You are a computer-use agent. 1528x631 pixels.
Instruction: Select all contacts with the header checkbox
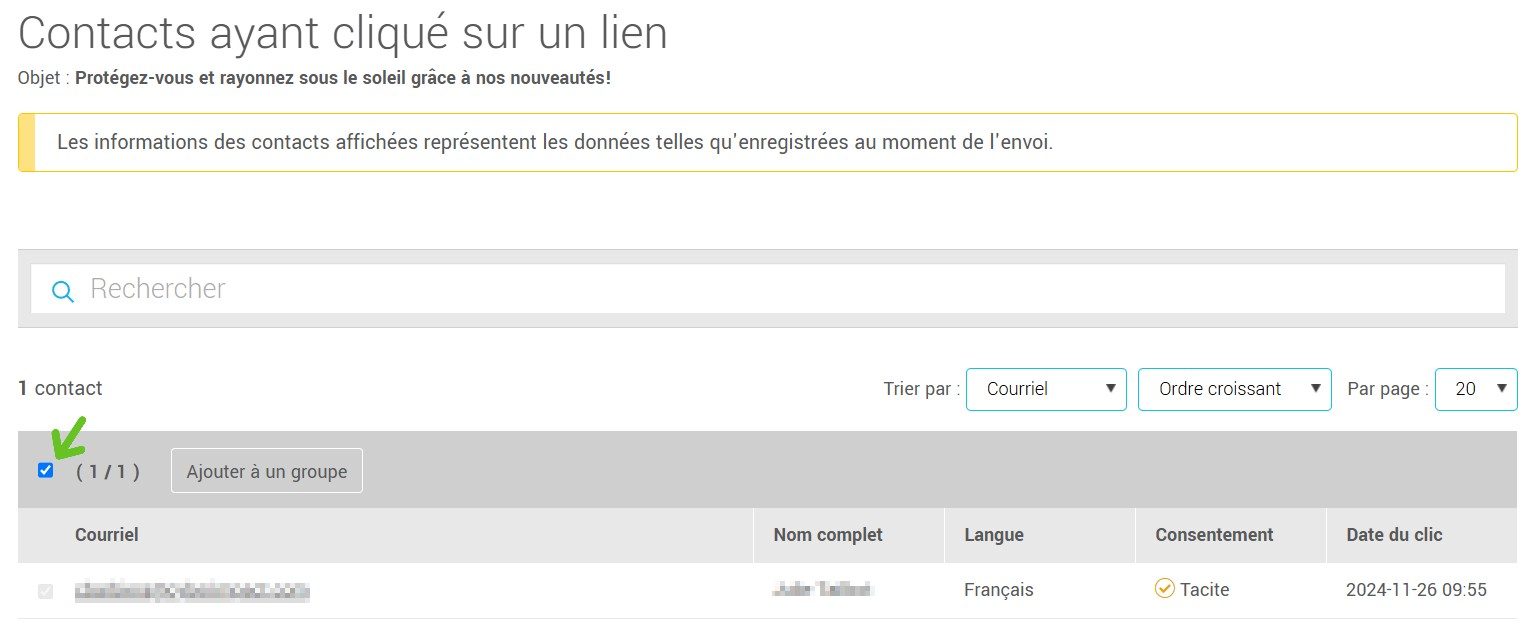coord(46,470)
